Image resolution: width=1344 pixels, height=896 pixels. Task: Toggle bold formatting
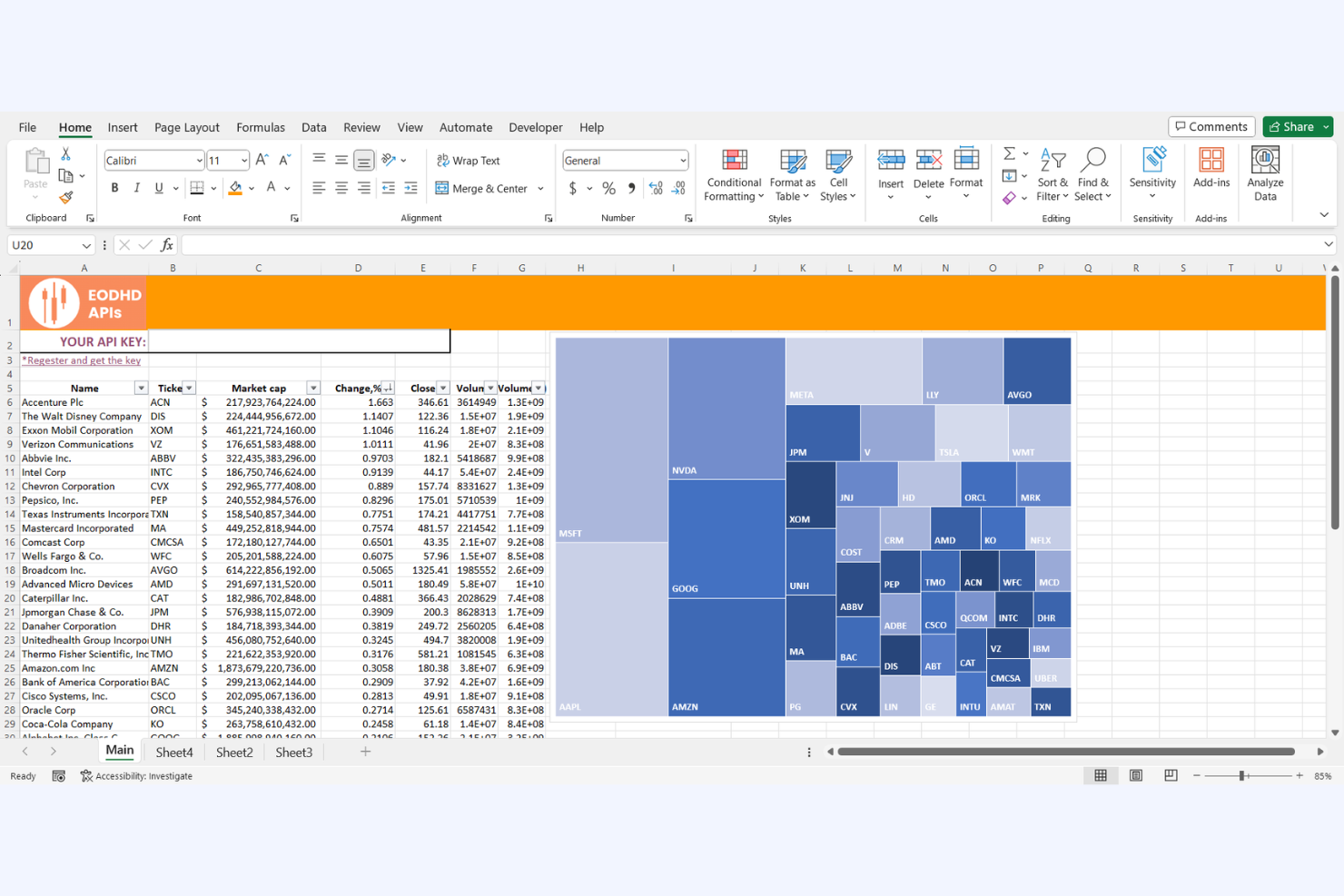coord(114,187)
